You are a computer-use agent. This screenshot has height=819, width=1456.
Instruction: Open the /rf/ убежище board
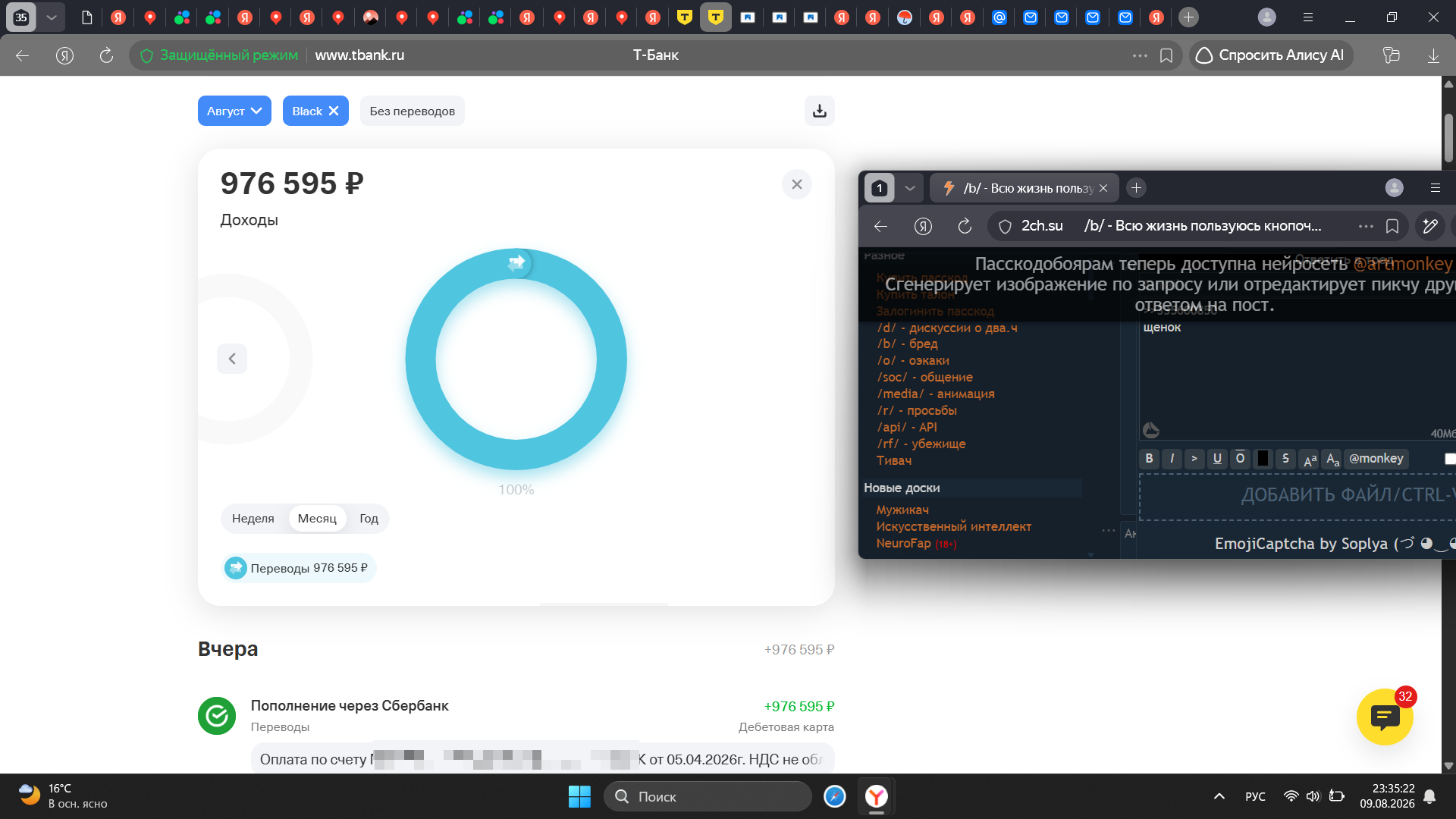tap(921, 444)
